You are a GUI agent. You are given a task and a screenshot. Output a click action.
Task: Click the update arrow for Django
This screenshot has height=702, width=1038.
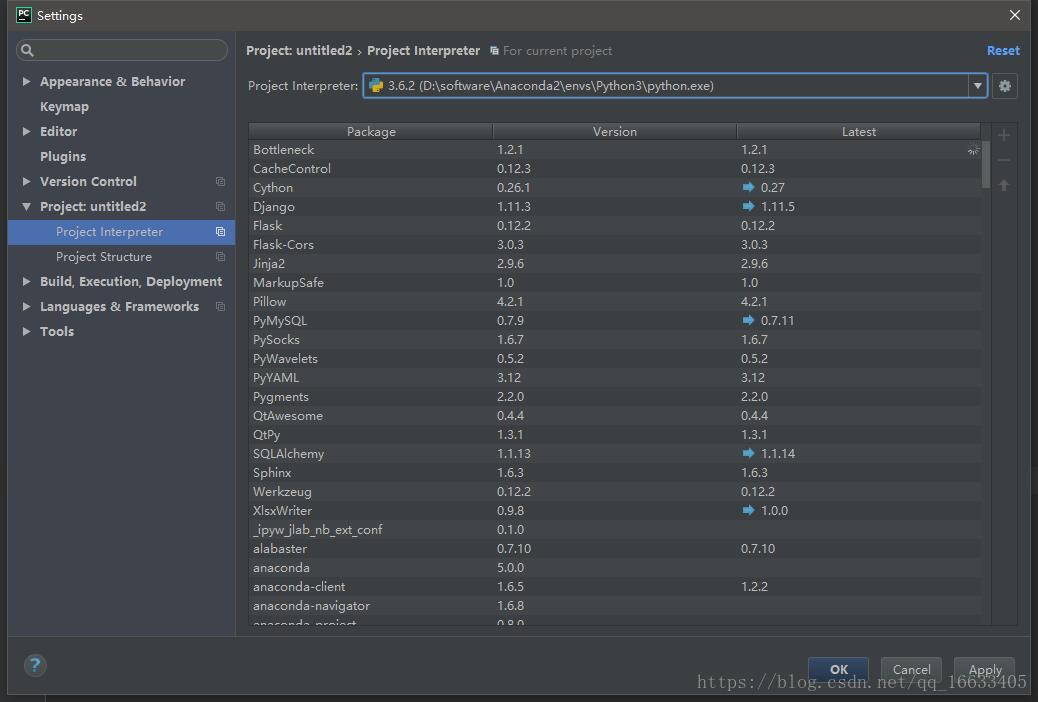[748, 207]
